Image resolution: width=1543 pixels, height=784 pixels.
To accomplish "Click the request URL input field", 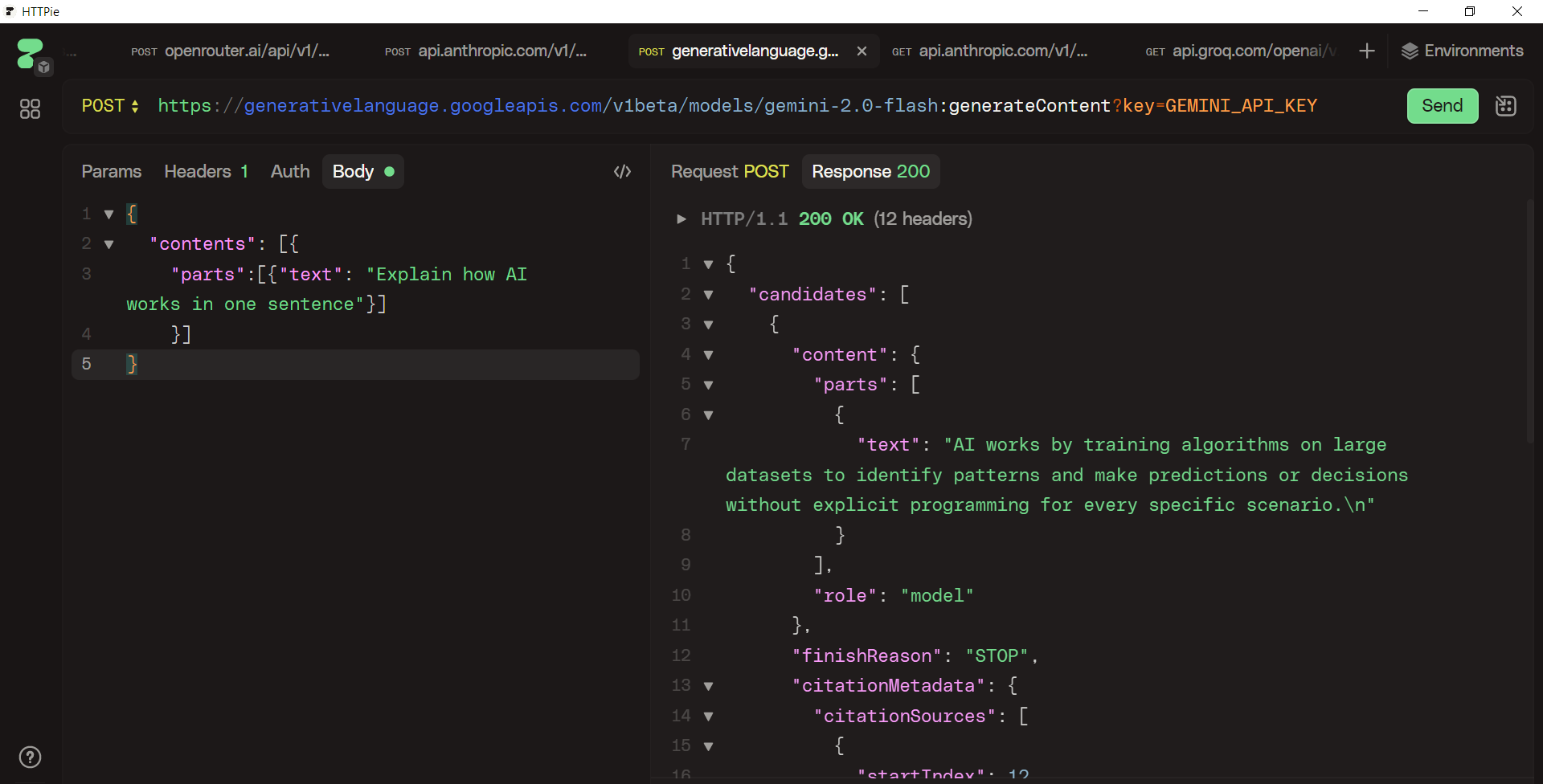I will click(737, 106).
